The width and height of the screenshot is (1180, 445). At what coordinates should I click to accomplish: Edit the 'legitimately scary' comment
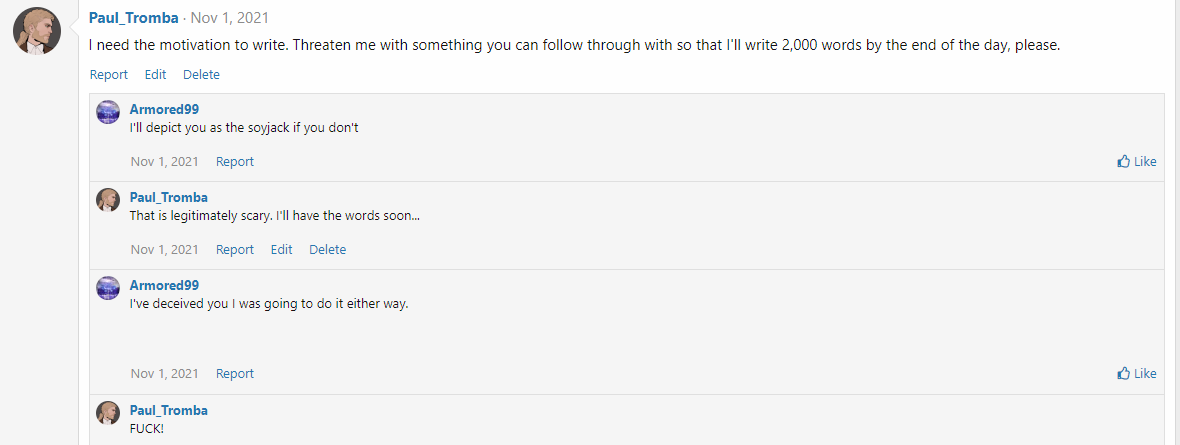click(x=282, y=250)
